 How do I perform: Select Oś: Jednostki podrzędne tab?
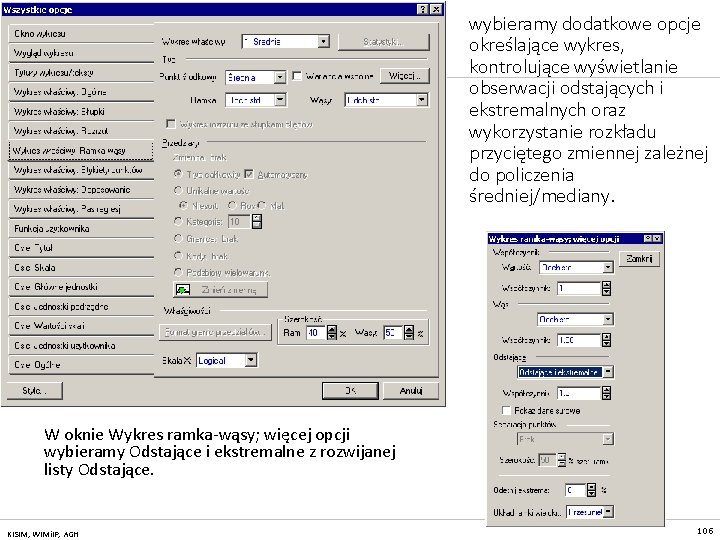click(81, 307)
